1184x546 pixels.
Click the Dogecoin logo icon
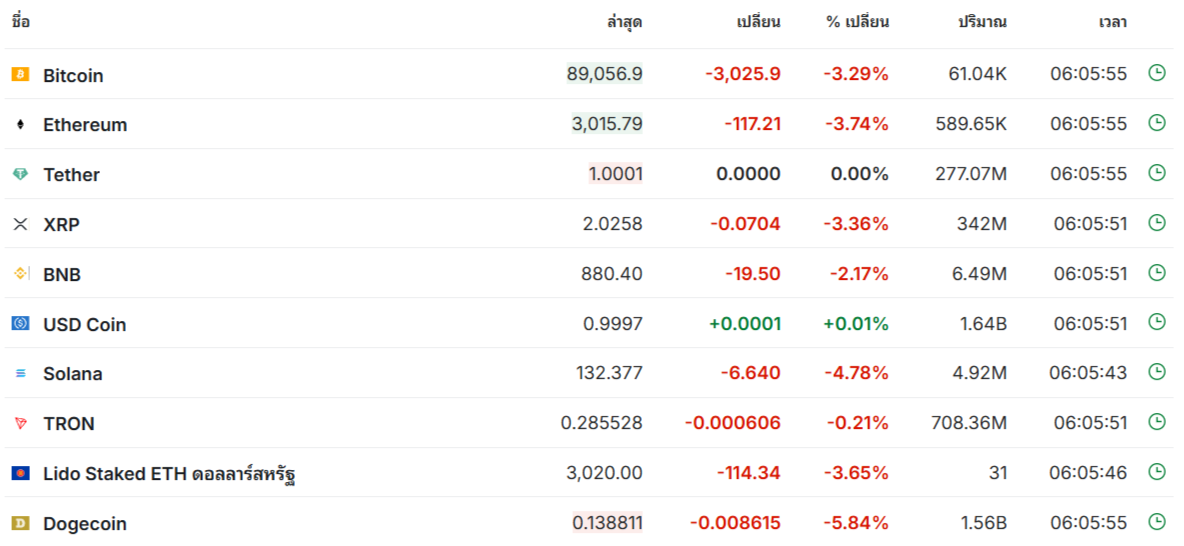20,523
